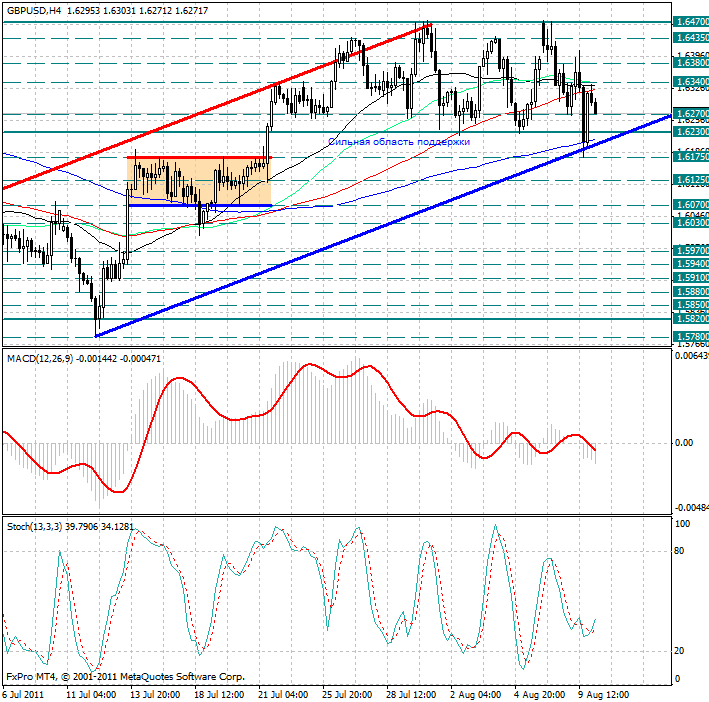Click the '18 Jul 12:00' time label
The image size is (709, 702).
[219, 695]
